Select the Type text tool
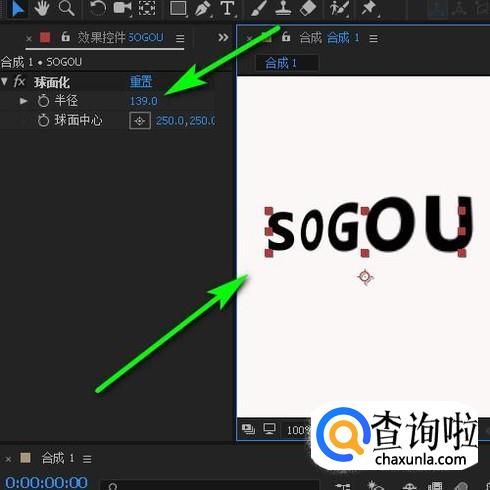This screenshot has height=490, width=490. 228,9
